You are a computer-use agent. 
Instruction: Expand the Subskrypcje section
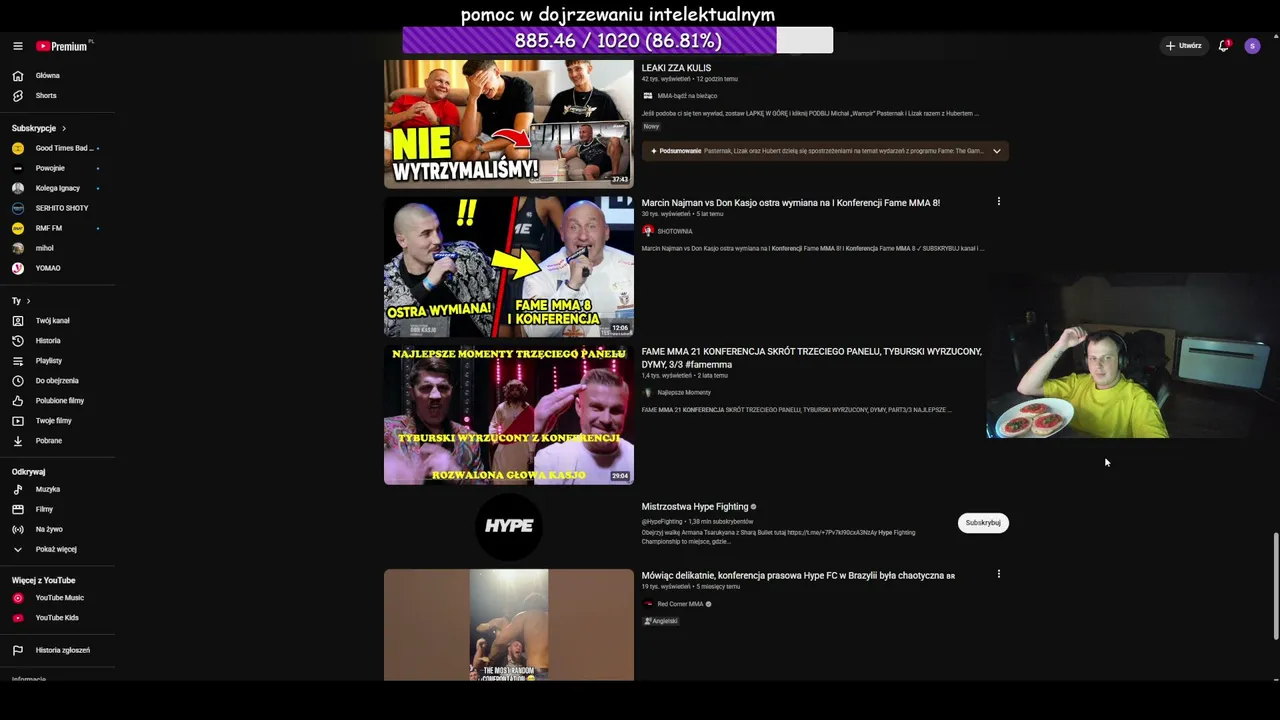39,129
